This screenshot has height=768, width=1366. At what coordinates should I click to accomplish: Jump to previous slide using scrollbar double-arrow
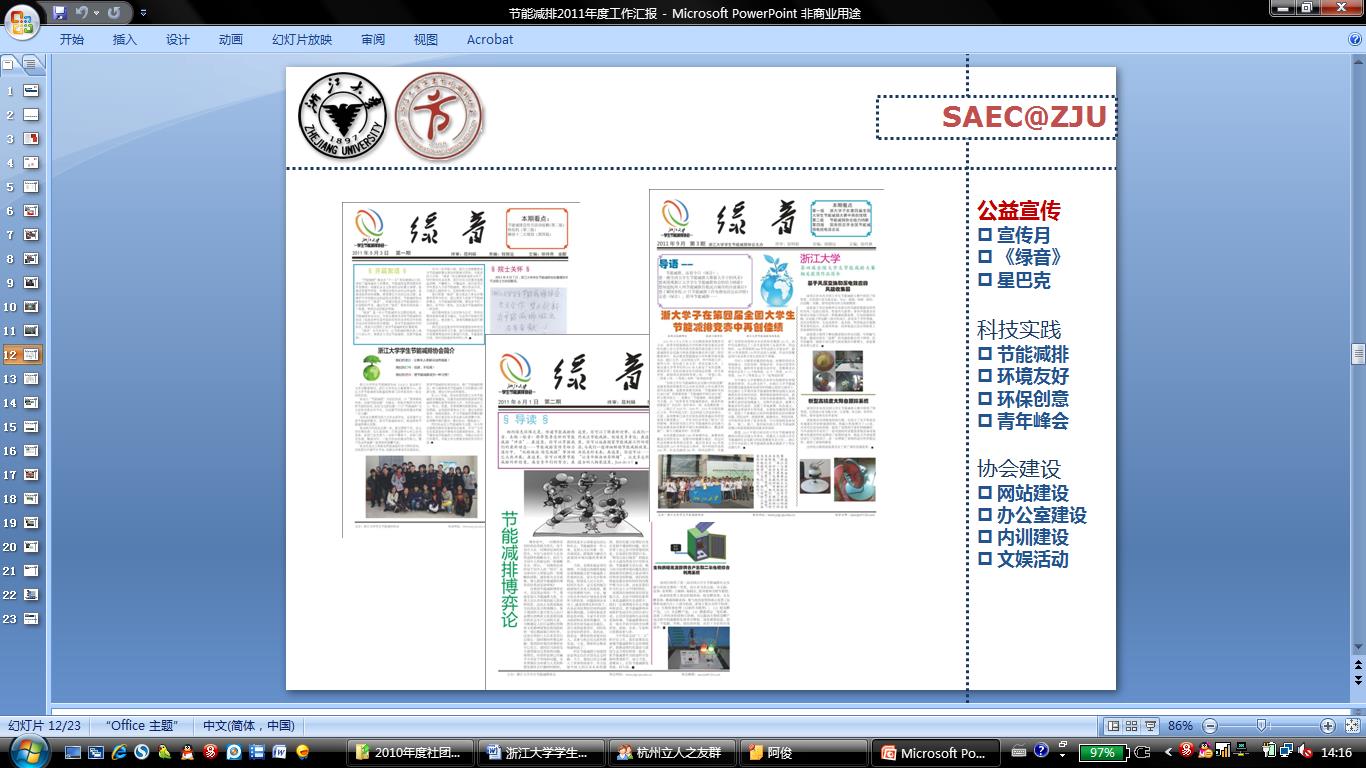(1358, 663)
